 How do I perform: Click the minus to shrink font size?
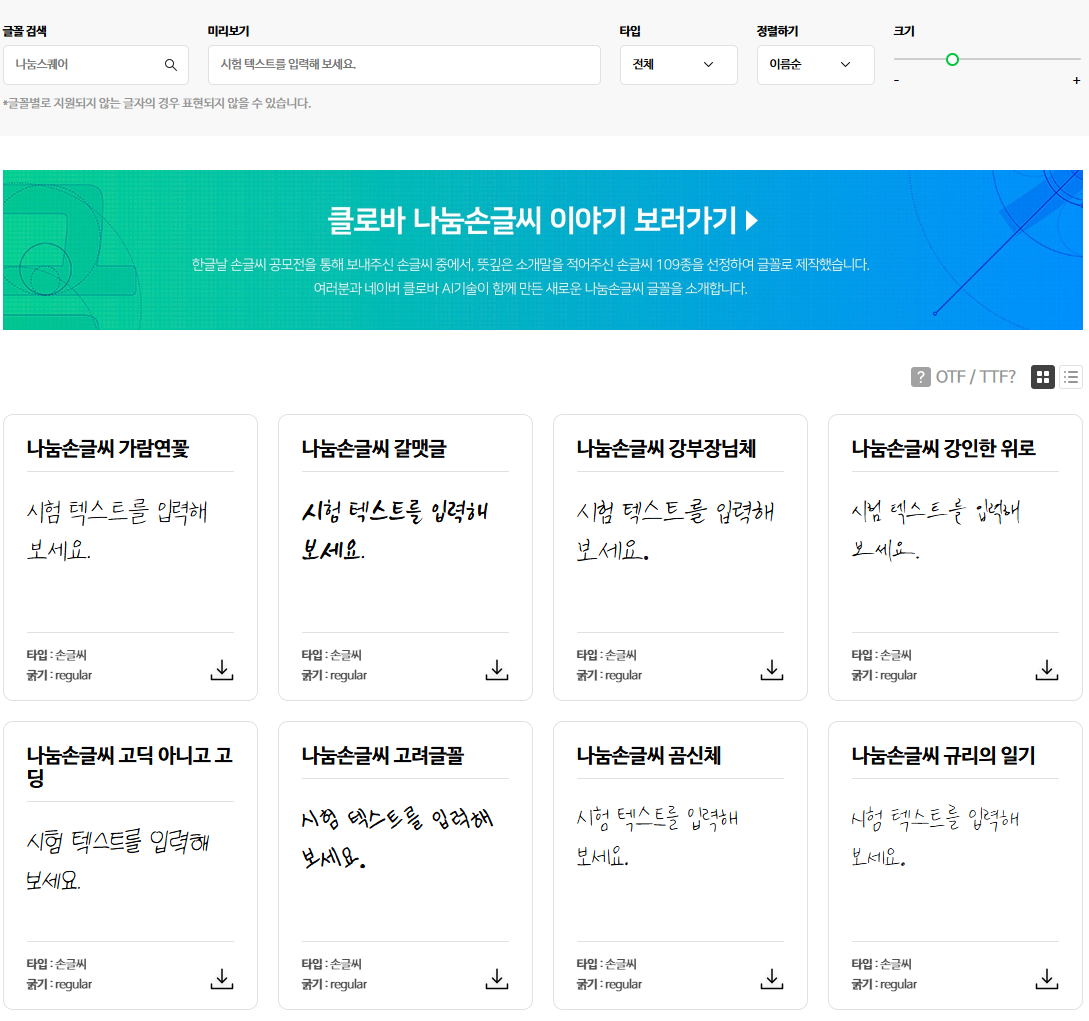click(x=897, y=80)
